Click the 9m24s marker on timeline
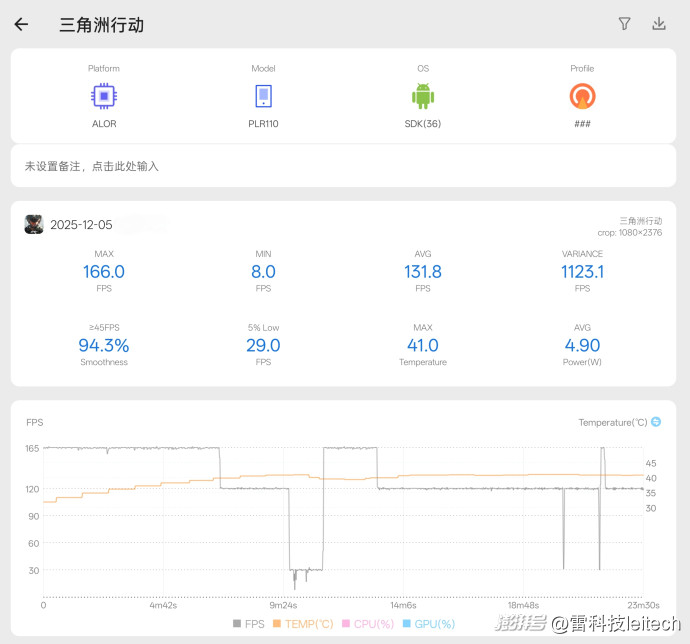 [283, 605]
